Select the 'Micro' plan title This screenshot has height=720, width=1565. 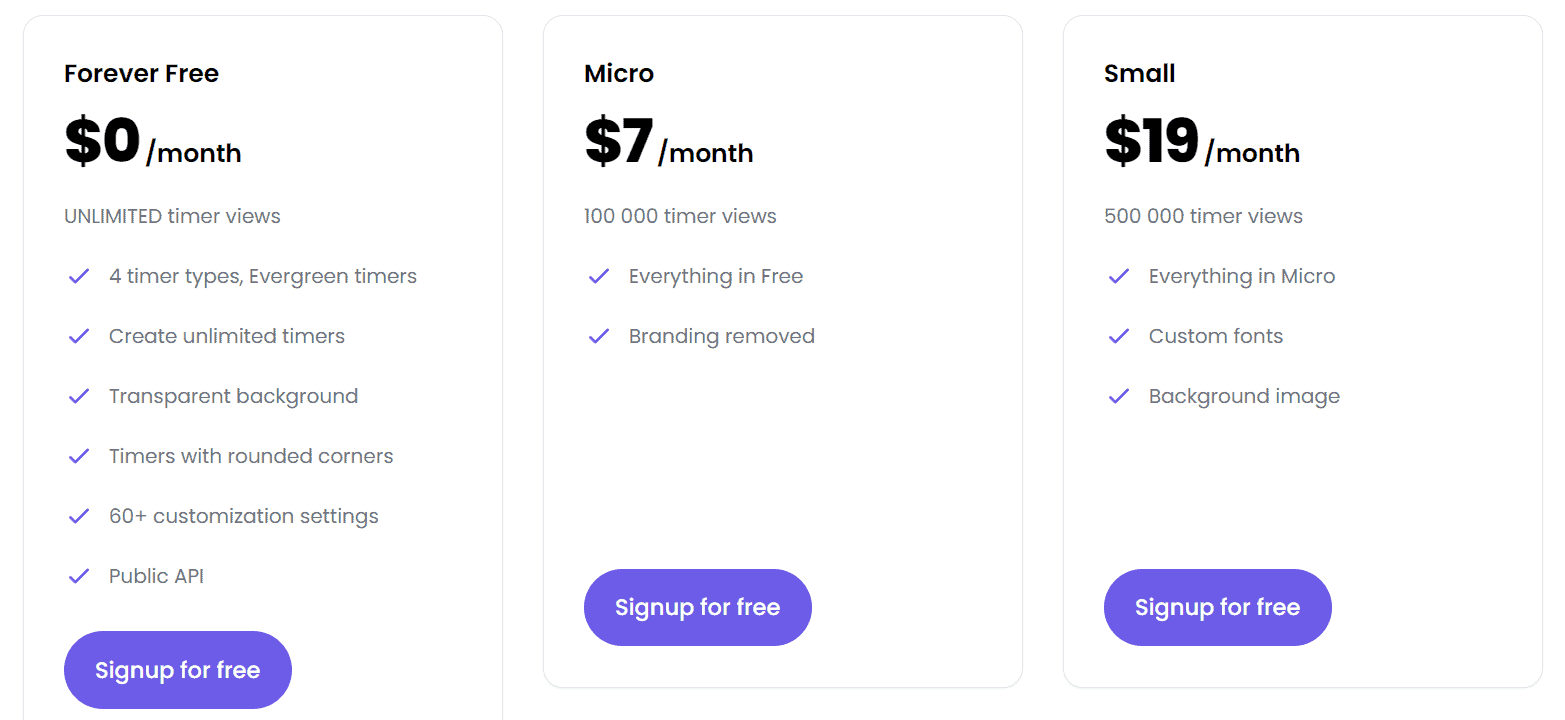(618, 73)
